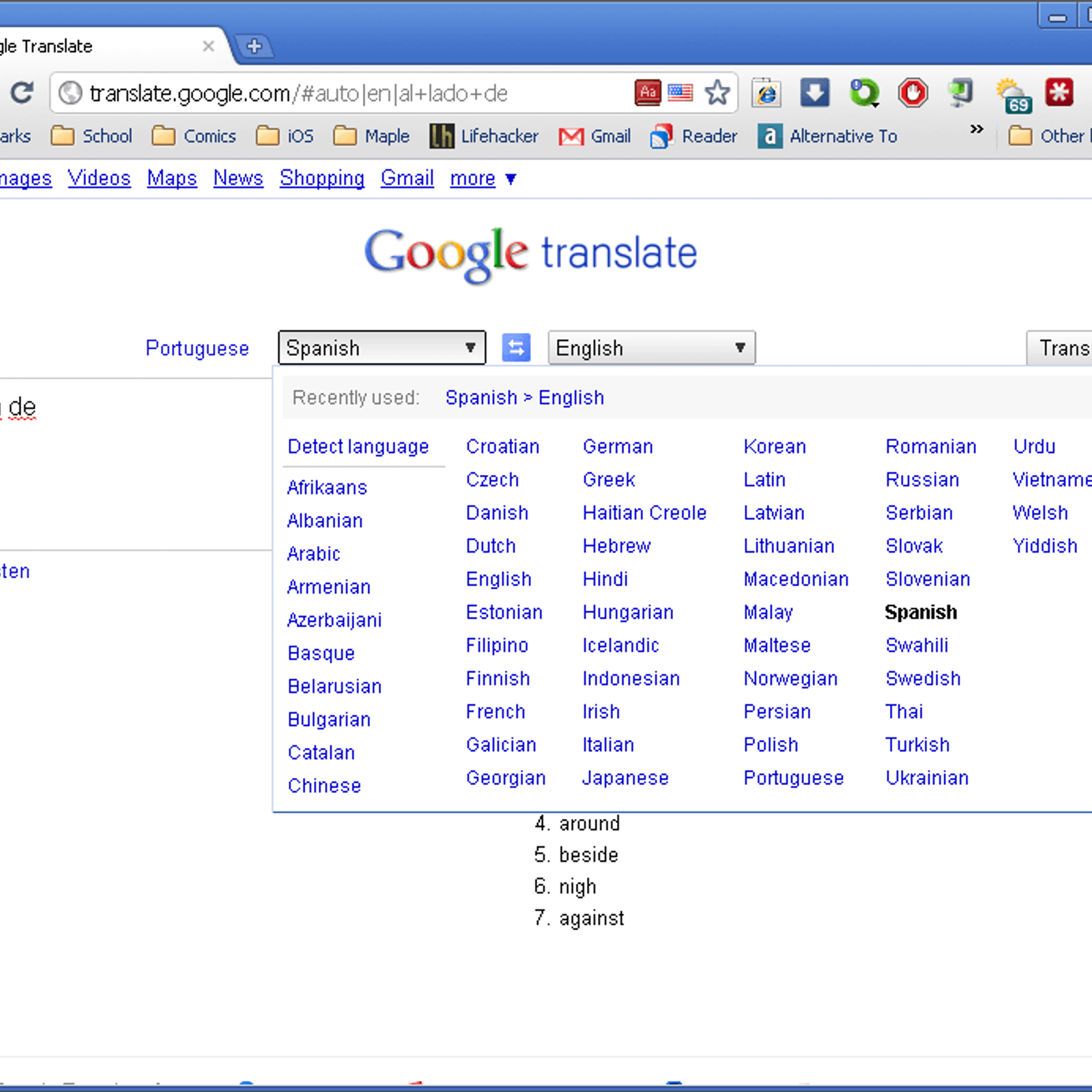
Task: Open the School bookmarks folder
Action: coord(92,136)
